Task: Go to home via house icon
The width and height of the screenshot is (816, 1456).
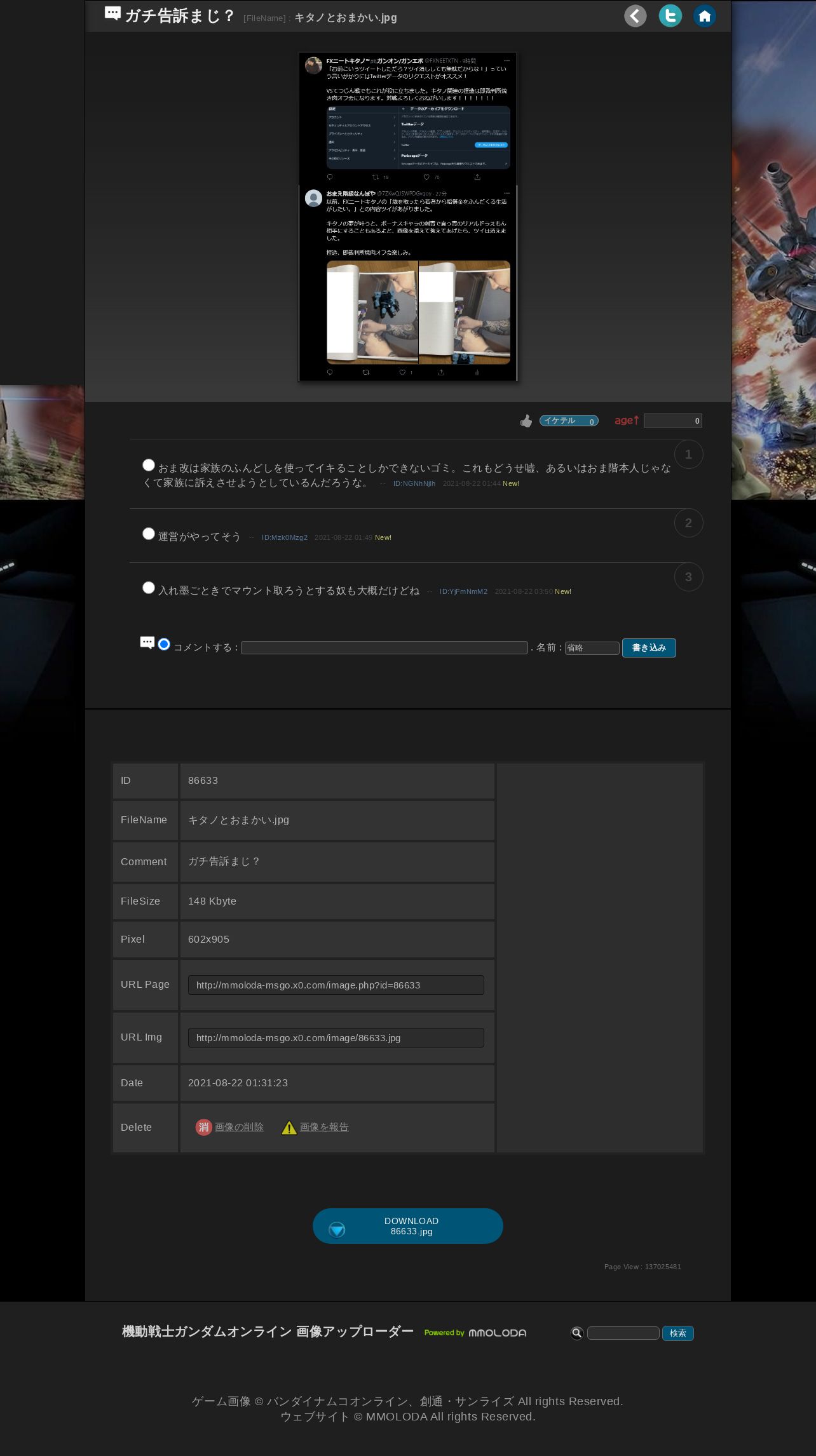Action: tap(704, 16)
